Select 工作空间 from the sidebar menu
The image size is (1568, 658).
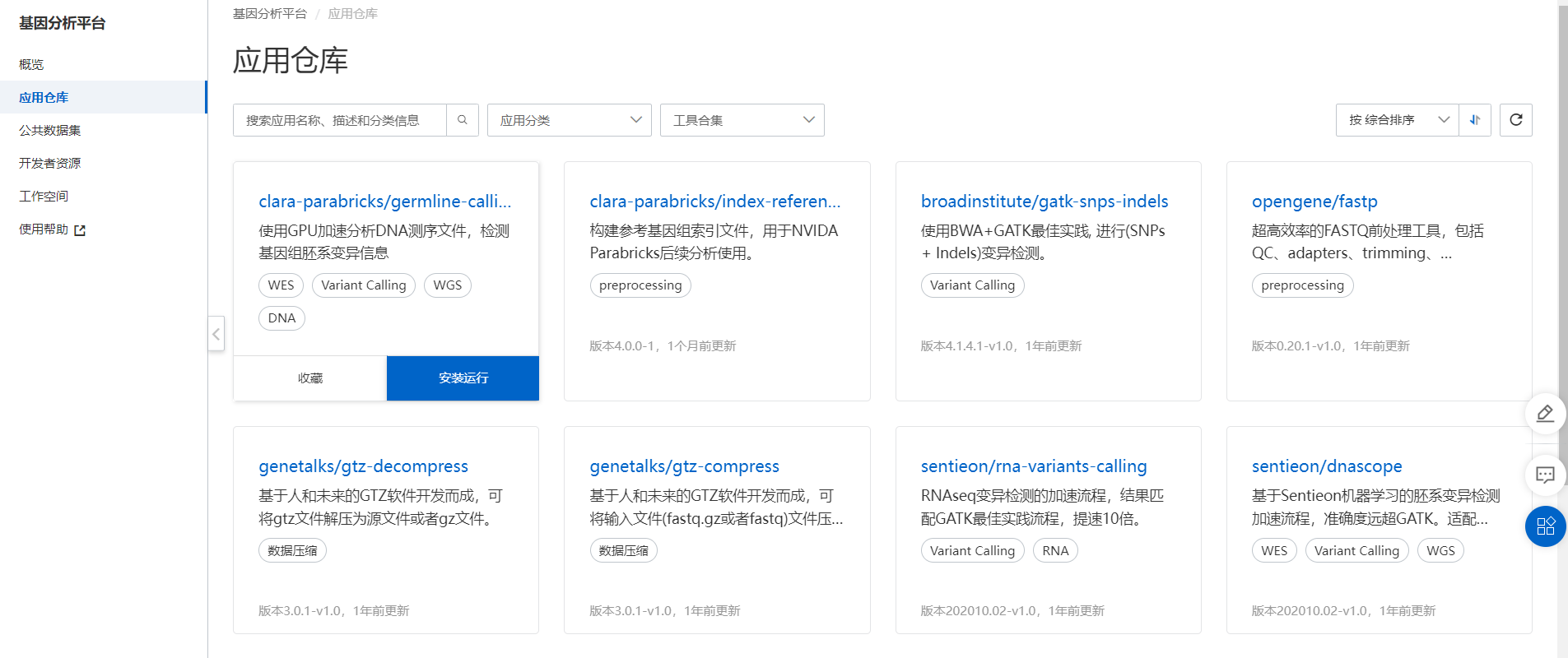click(x=44, y=196)
